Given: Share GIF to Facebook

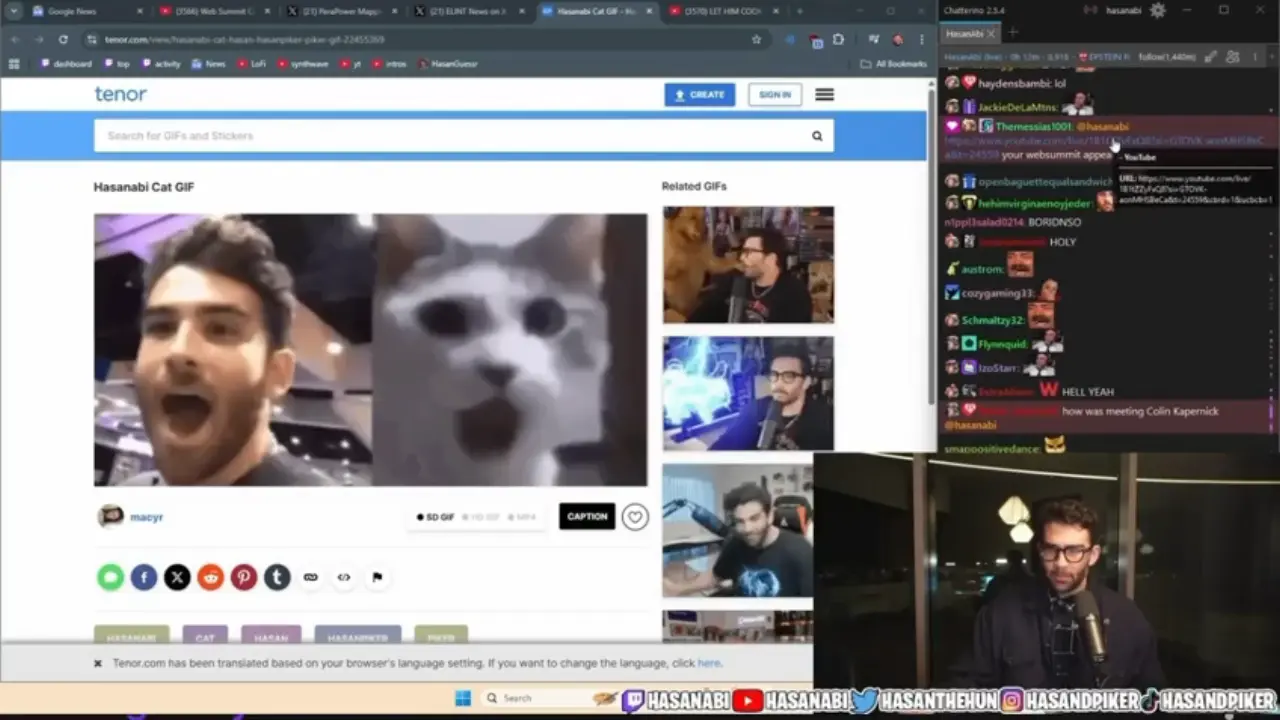Looking at the screenshot, I should [144, 577].
